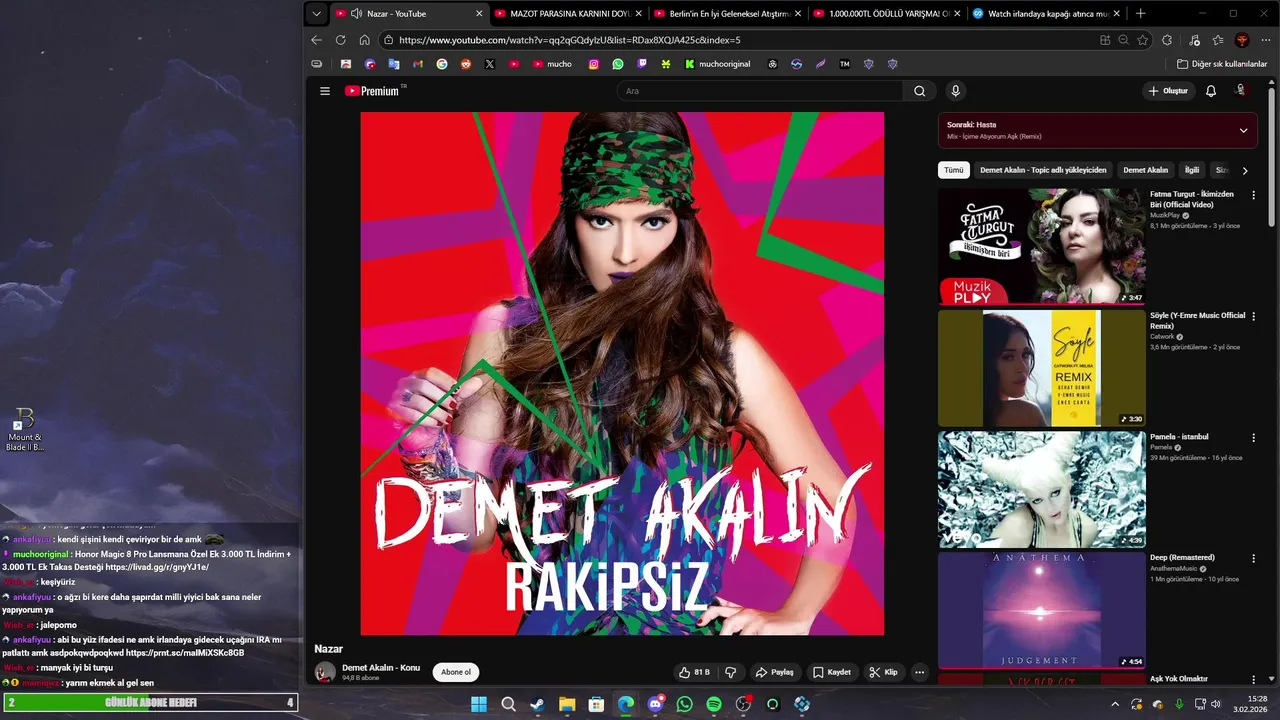Open a new browser tab
The image size is (1280, 720).
tap(1140, 14)
